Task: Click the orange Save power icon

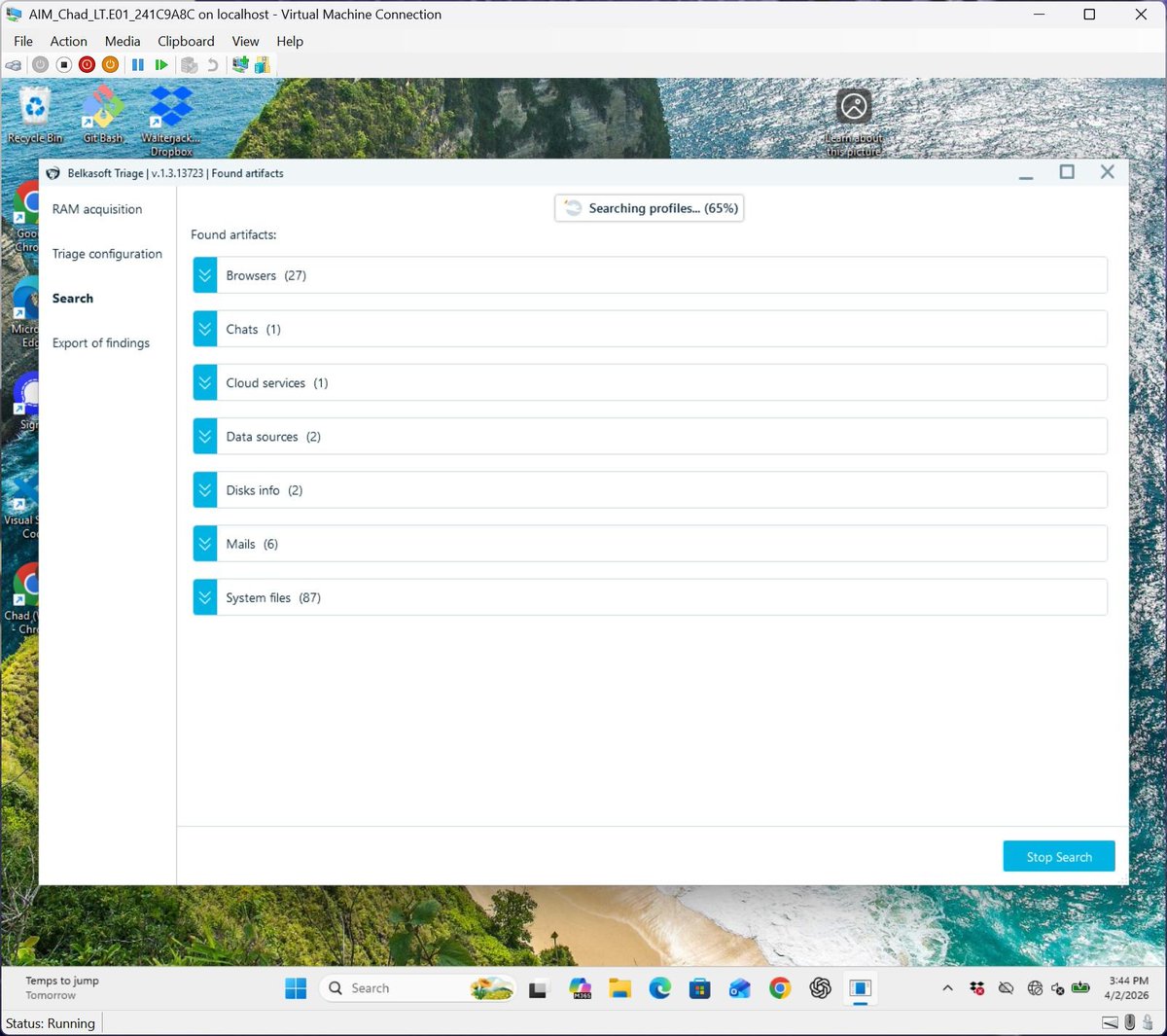Action: click(110, 65)
